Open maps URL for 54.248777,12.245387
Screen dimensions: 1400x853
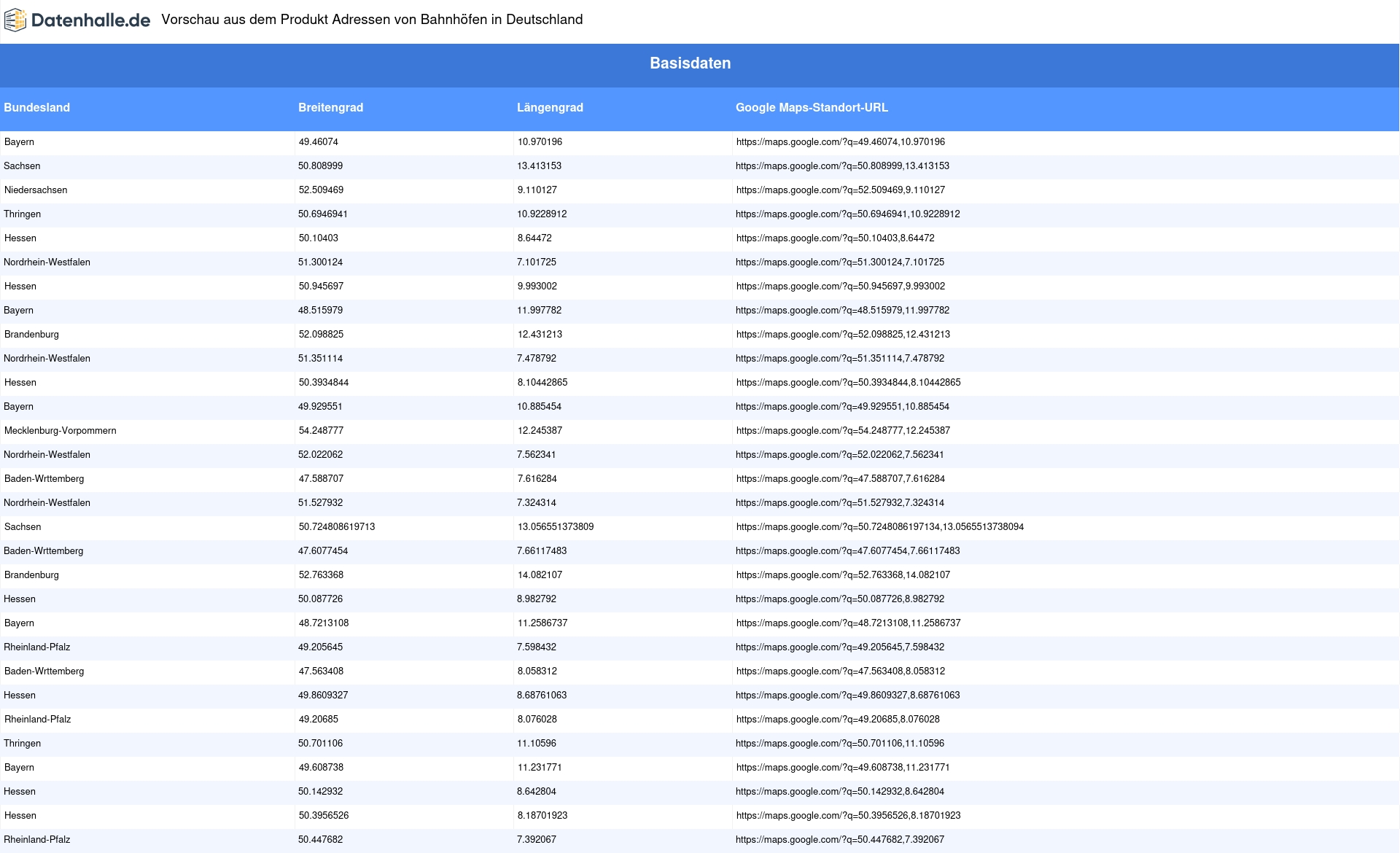[x=843, y=431]
